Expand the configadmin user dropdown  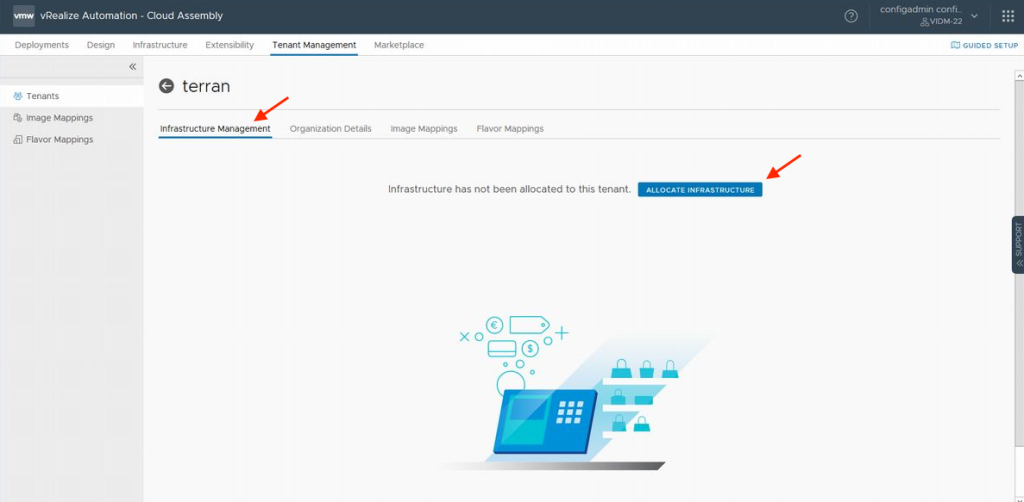coord(974,16)
